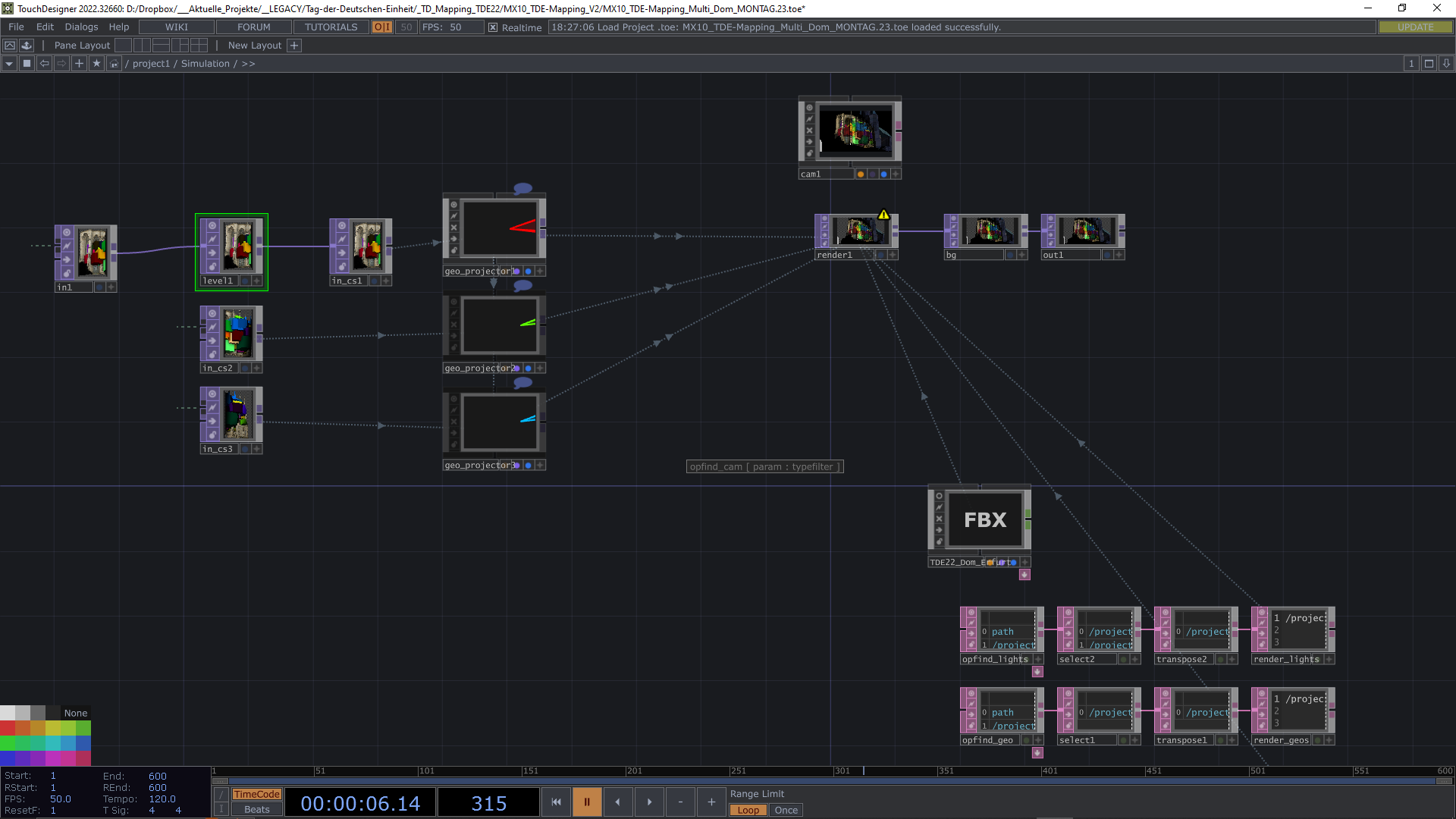
Task: Pause the timeline playback
Action: tap(586, 802)
